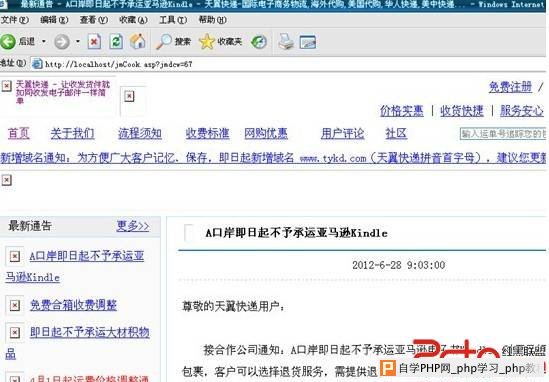The image size is (549, 382).
Task: Open the 用户评论 navigation link
Action: click(343, 133)
